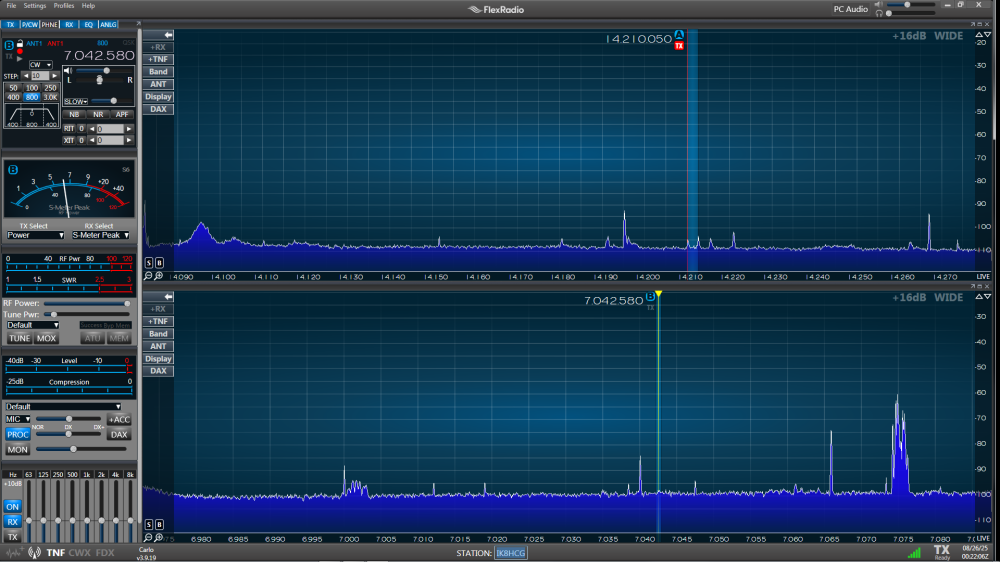1000x567 pixels.
Task: Switch to the EQ panel tab
Action: 89,24
